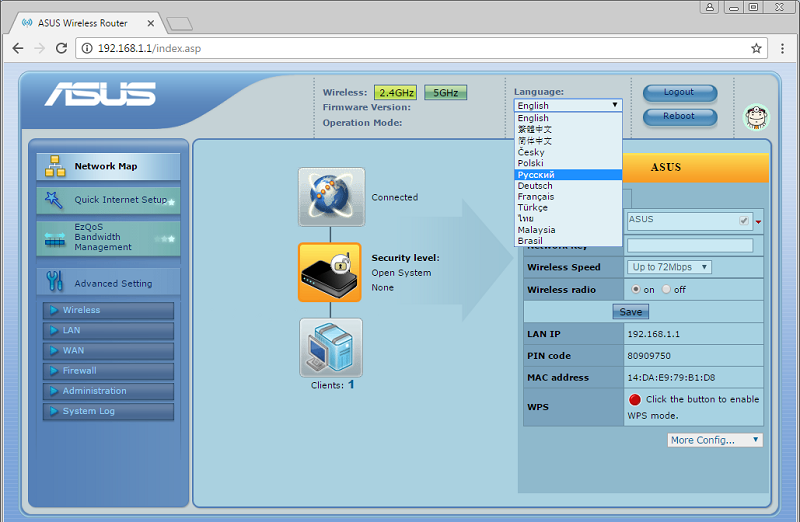Select the ASUS Wireless Router browser tab
The width and height of the screenshot is (800, 522).
tap(84, 23)
